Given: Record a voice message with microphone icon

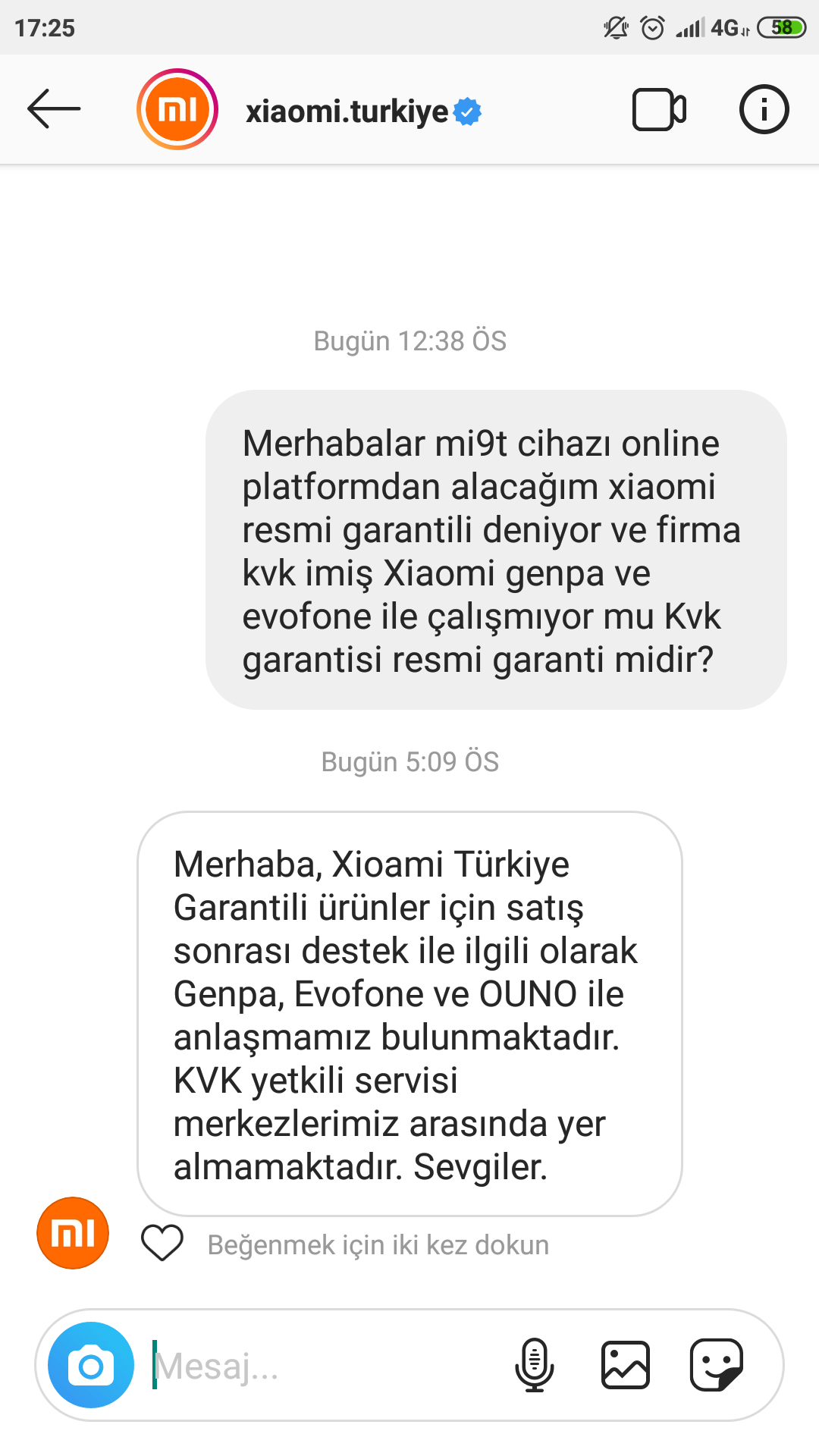Looking at the screenshot, I should 535,1365.
